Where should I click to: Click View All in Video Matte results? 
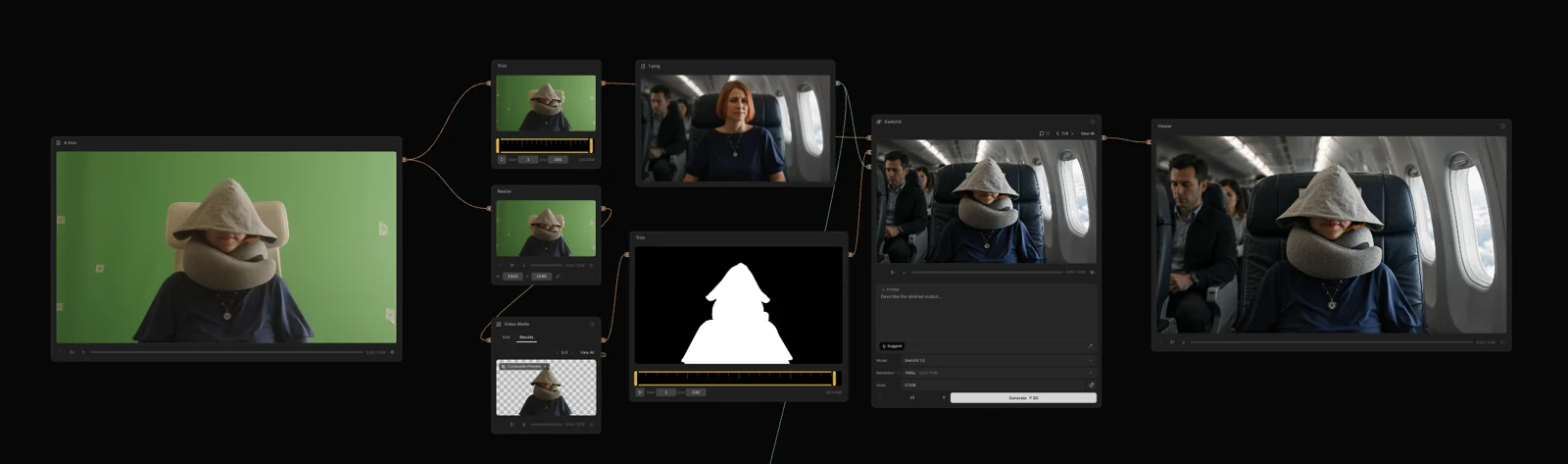587,352
